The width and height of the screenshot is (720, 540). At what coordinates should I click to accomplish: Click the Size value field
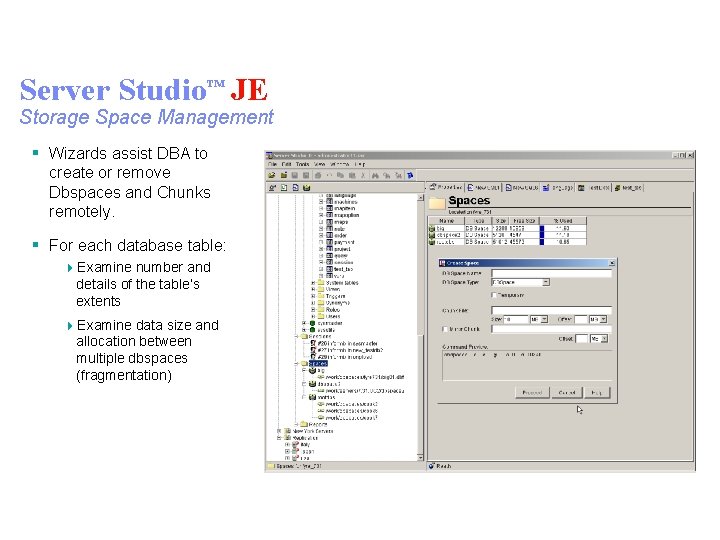(517, 319)
